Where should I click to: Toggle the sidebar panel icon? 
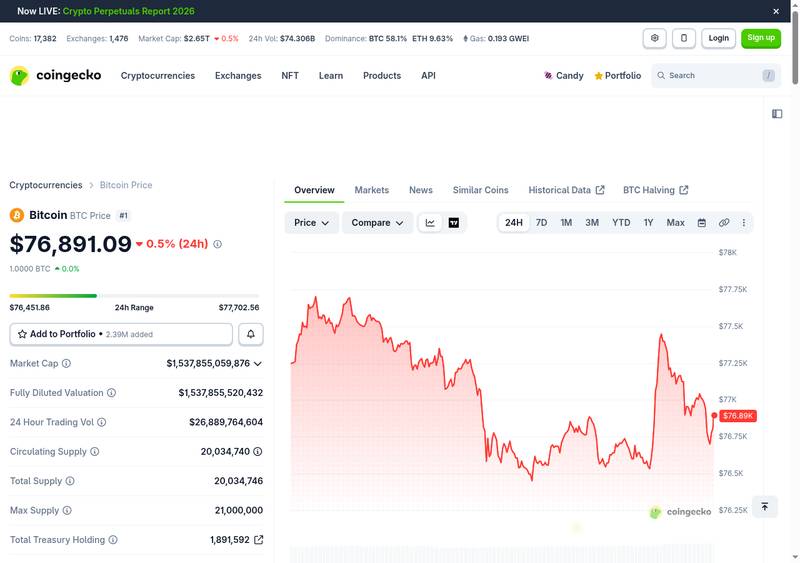pos(777,114)
